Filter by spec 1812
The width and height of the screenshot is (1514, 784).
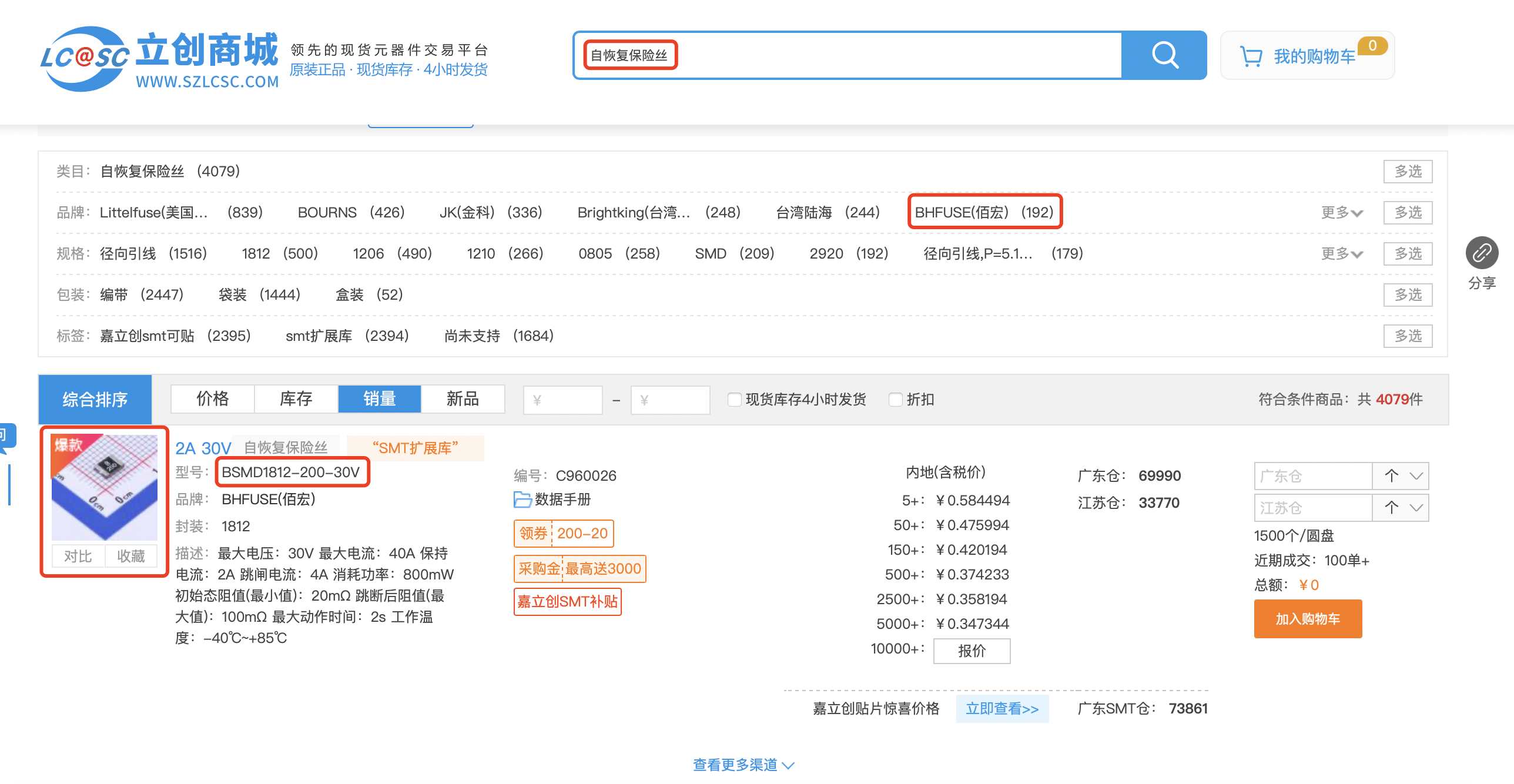(x=280, y=253)
